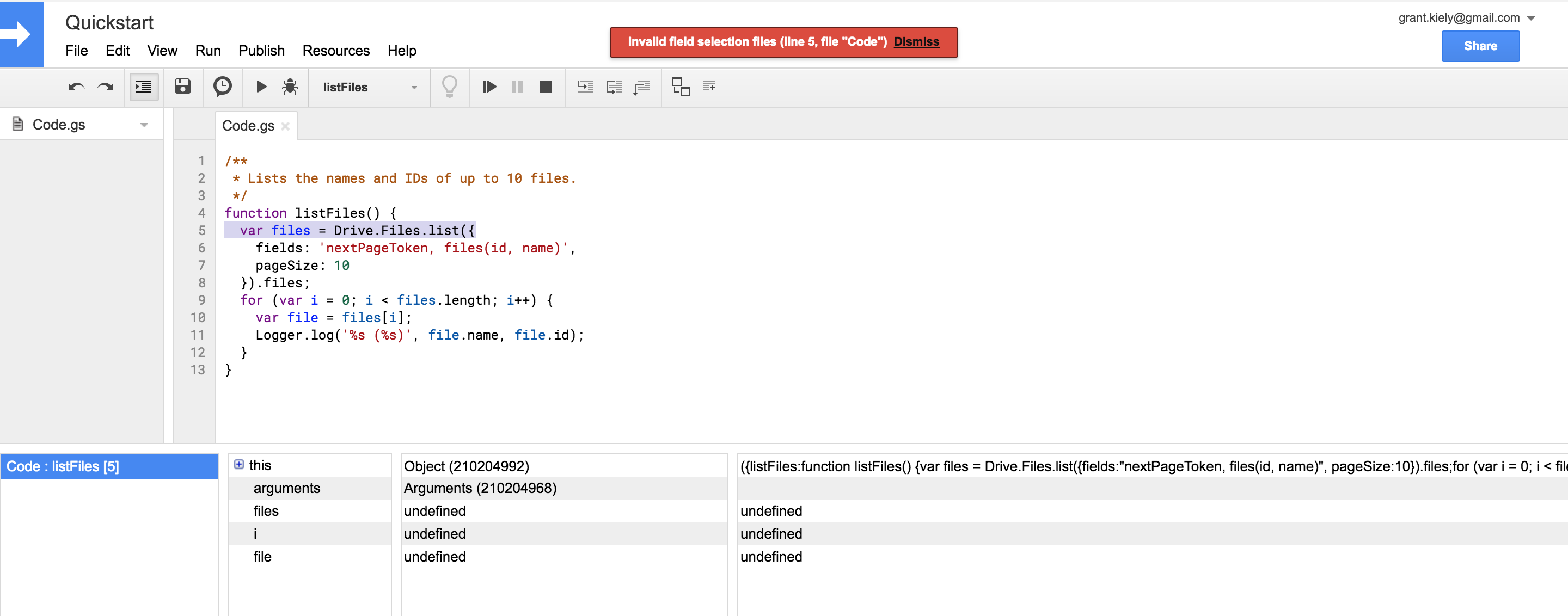Start debugging with the bug icon

pyautogui.click(x=290, y=87)
